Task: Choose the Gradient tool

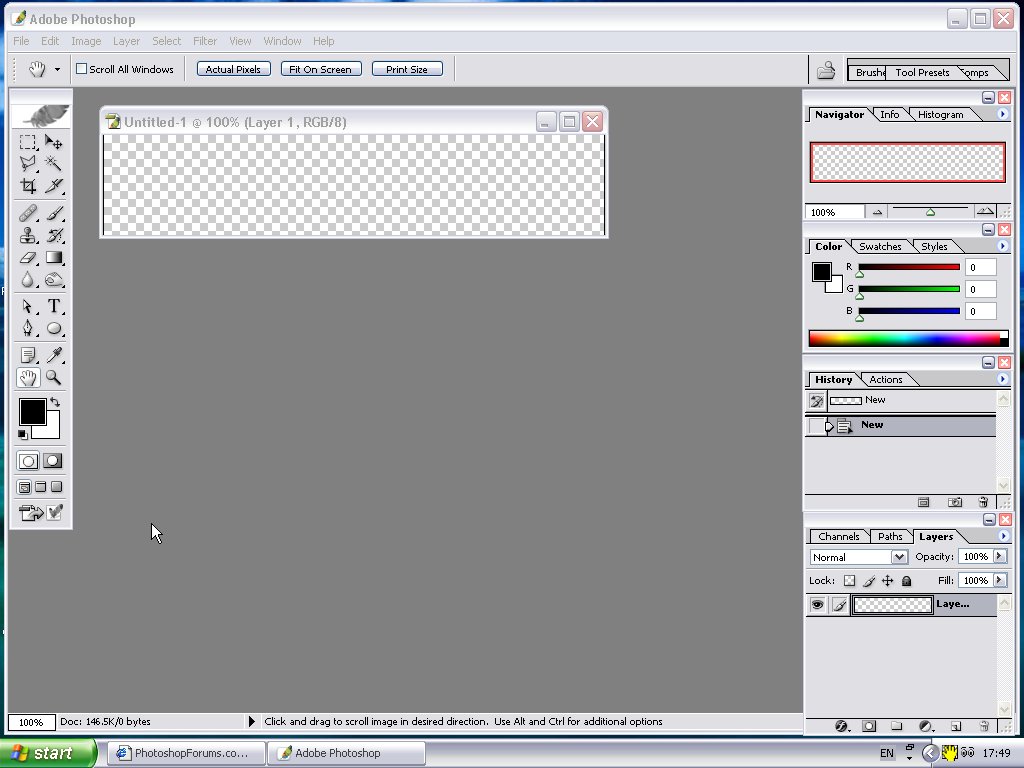Action: pos(54,258)
